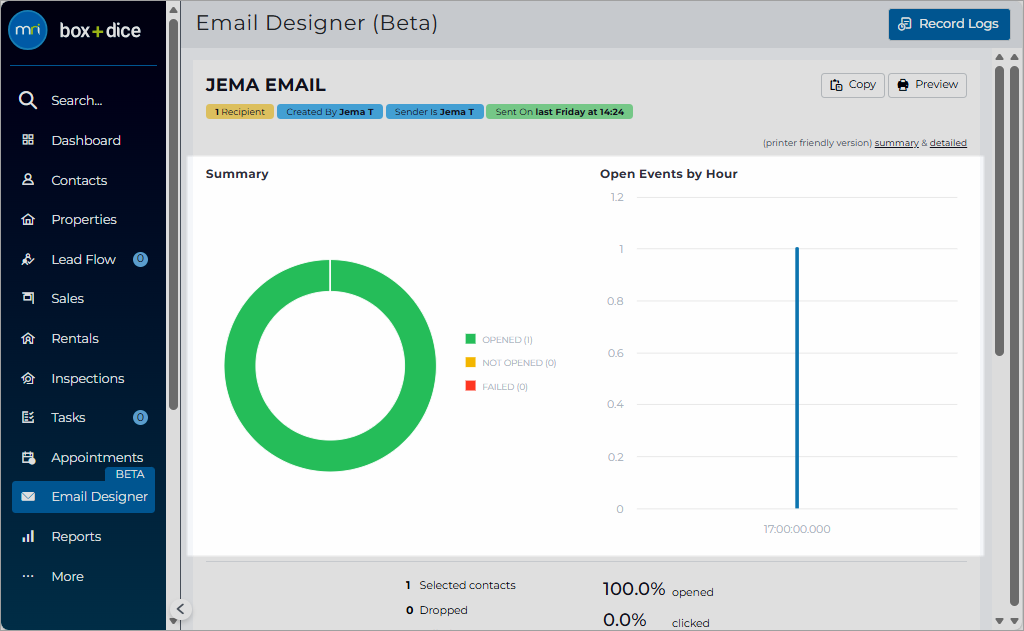
Task: Click the Appointments calendar icon
Action: [x=28, y=457]
